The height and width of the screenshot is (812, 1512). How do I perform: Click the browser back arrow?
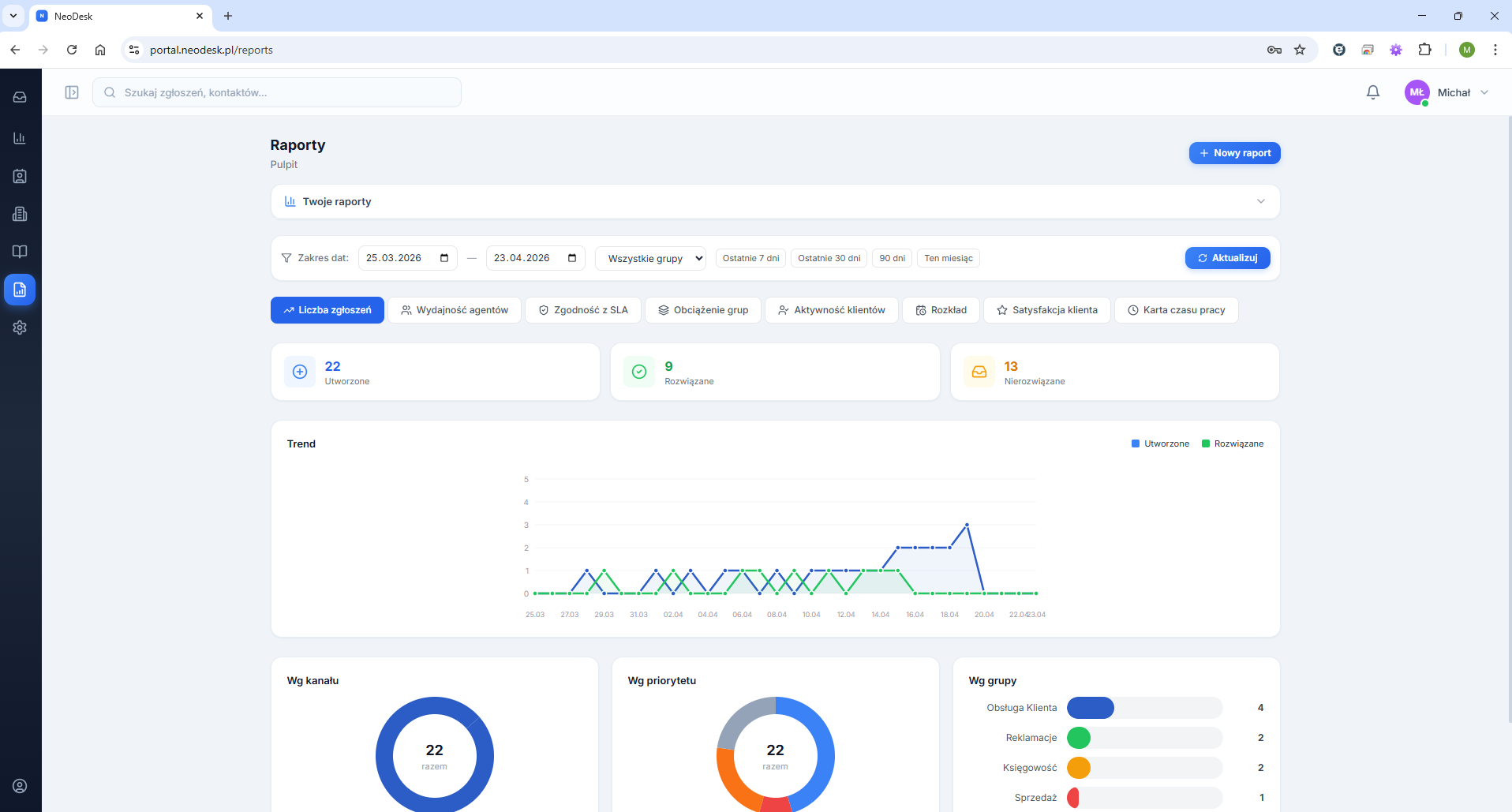(x=15, y=50)
